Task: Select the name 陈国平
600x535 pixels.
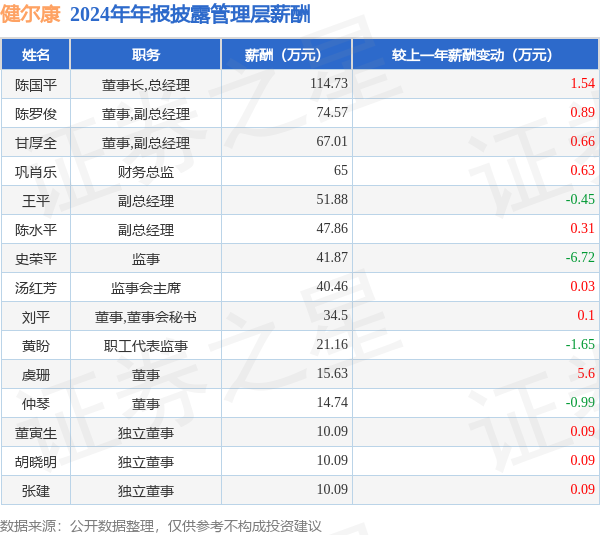Action: point(36,85)
